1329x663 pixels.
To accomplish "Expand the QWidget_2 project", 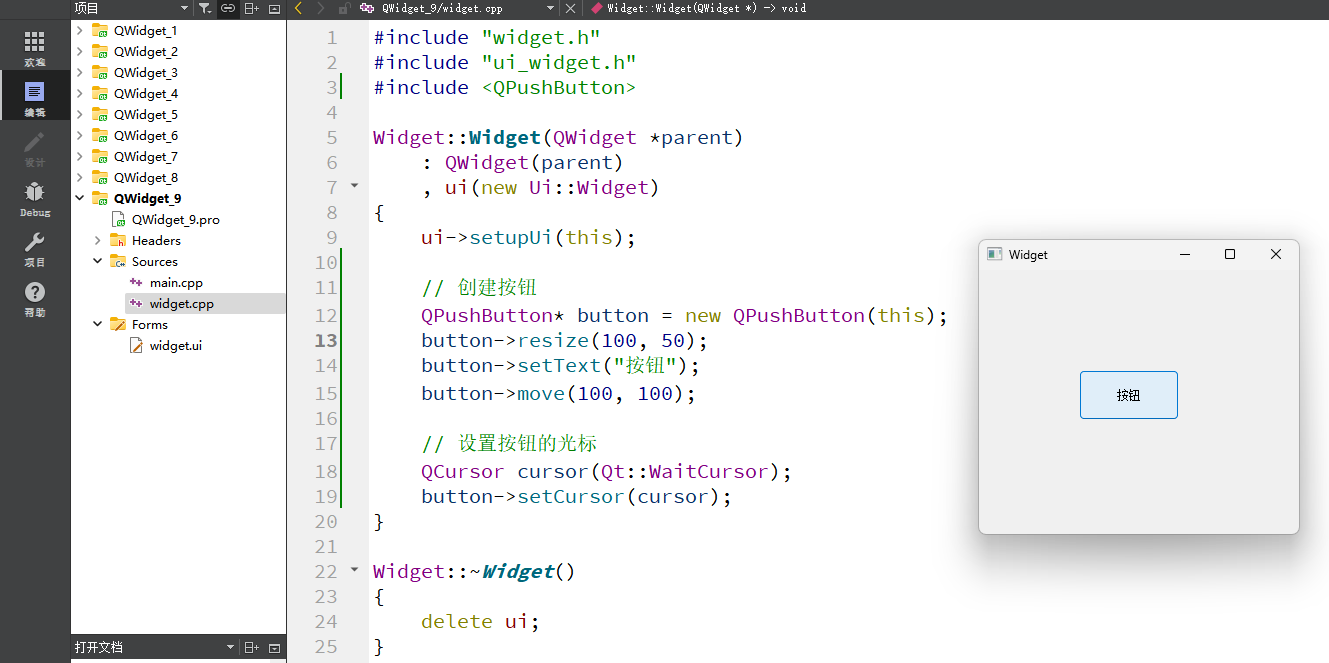I will pos(80,51).
